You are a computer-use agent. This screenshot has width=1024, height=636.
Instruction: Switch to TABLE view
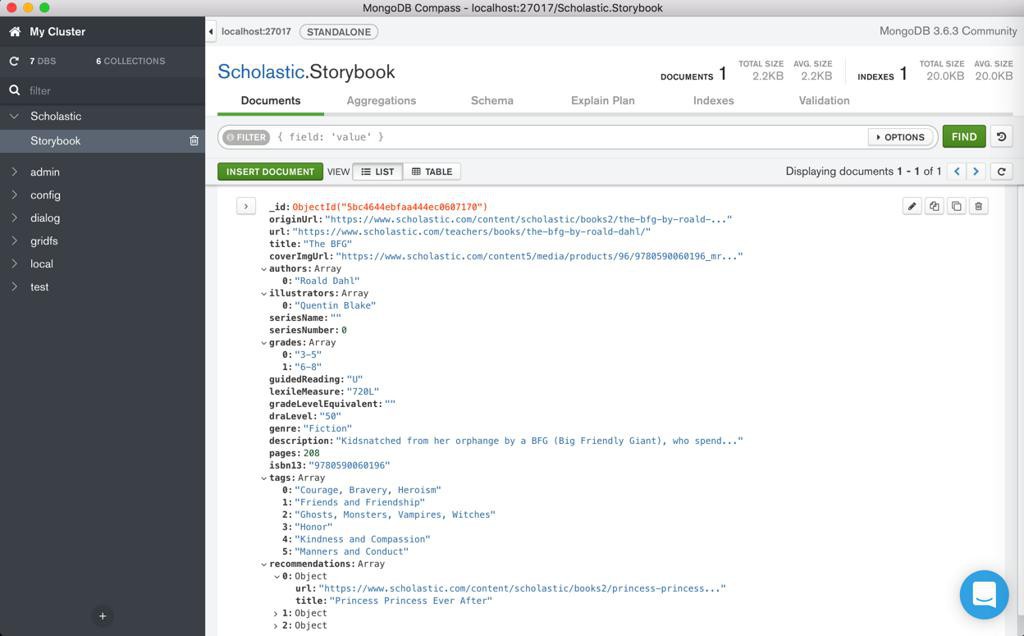pos(432,172)
